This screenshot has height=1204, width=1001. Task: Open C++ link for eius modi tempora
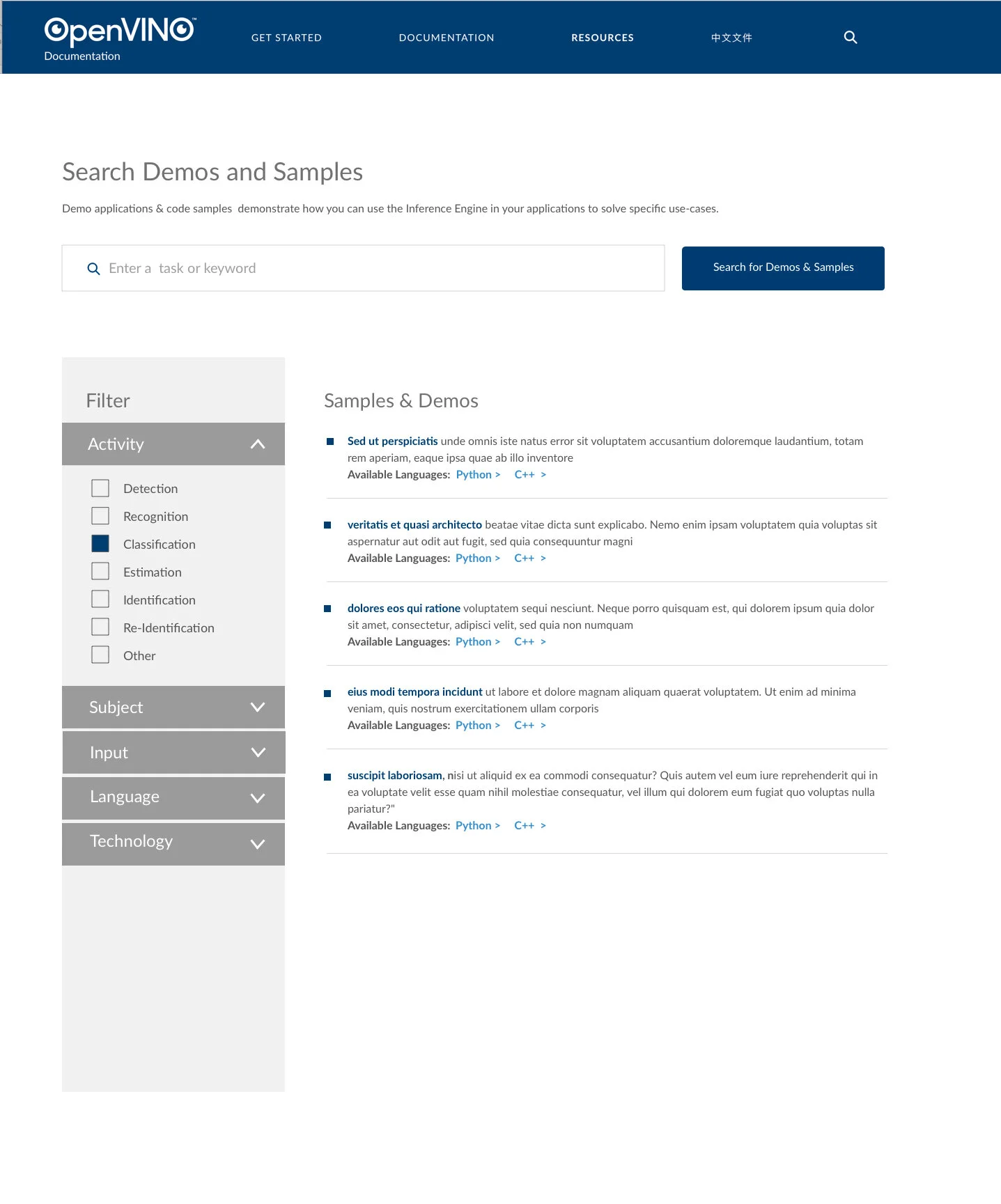[x=530, y=726]
